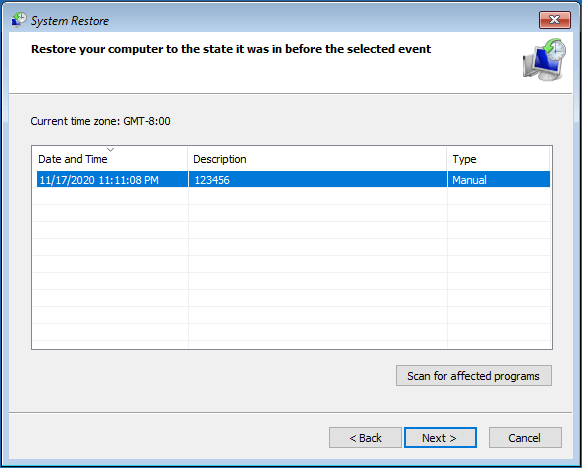Cancel the System Restore wizard
The height and width of the screenshot is (468, 582).
[x=525, y=438]
